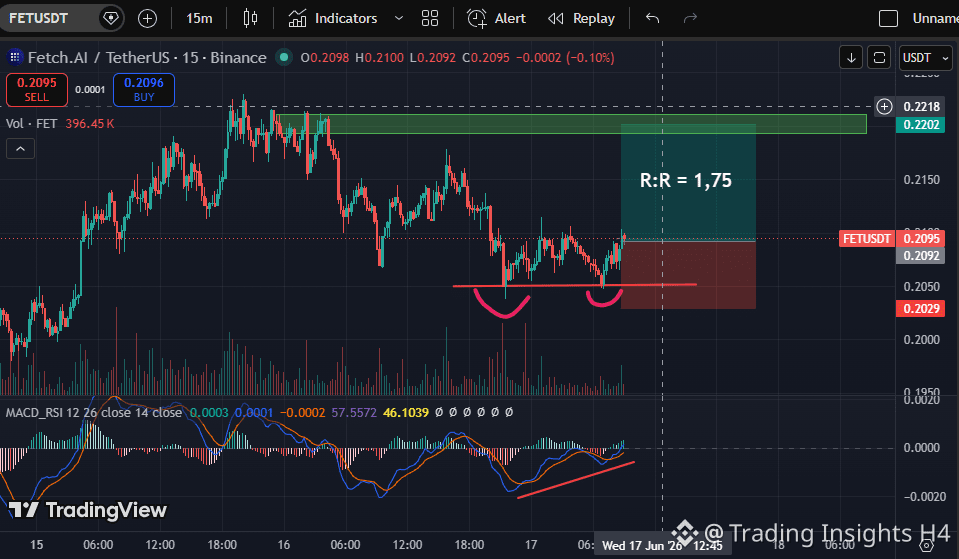Viewport: 959px width, 559px height.
Task: Change the 15m timeframe interval
Action: point(199,18)
